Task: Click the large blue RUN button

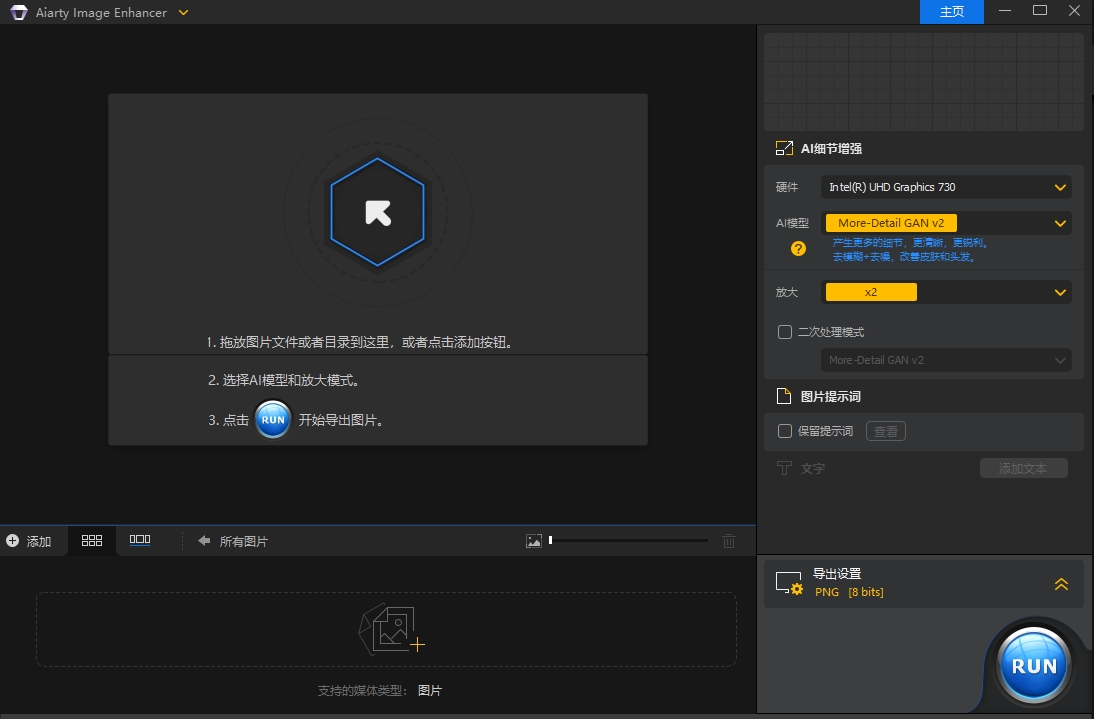Action: 1033,666
